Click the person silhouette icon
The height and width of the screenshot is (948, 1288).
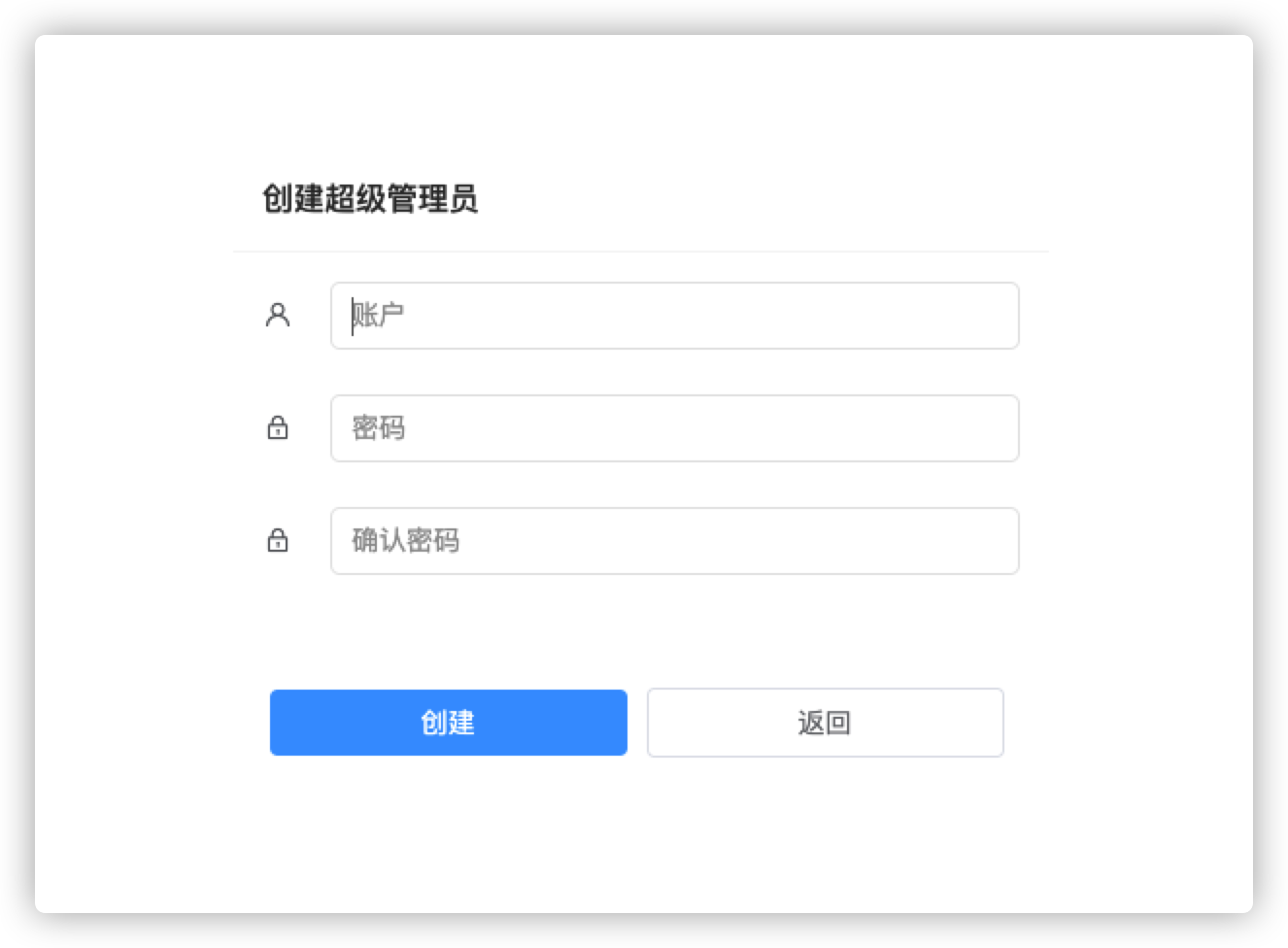point(278,315)
